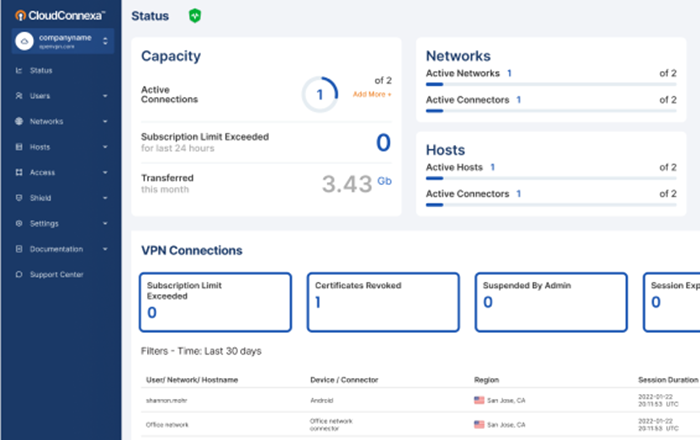Screen dimensions: 700x440
Task: Click the Users person icon in sidebar
Action: (19, 96)
